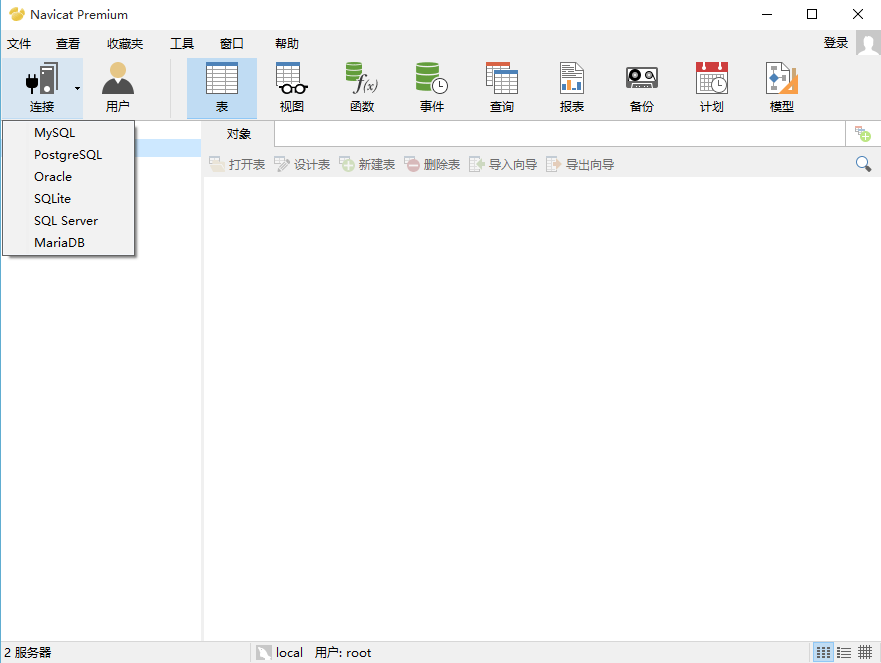This screenshot has width=881, height=663.
Task: Toggle the 表 (Table) toolbar button
Action: click(x=221, y=88)
